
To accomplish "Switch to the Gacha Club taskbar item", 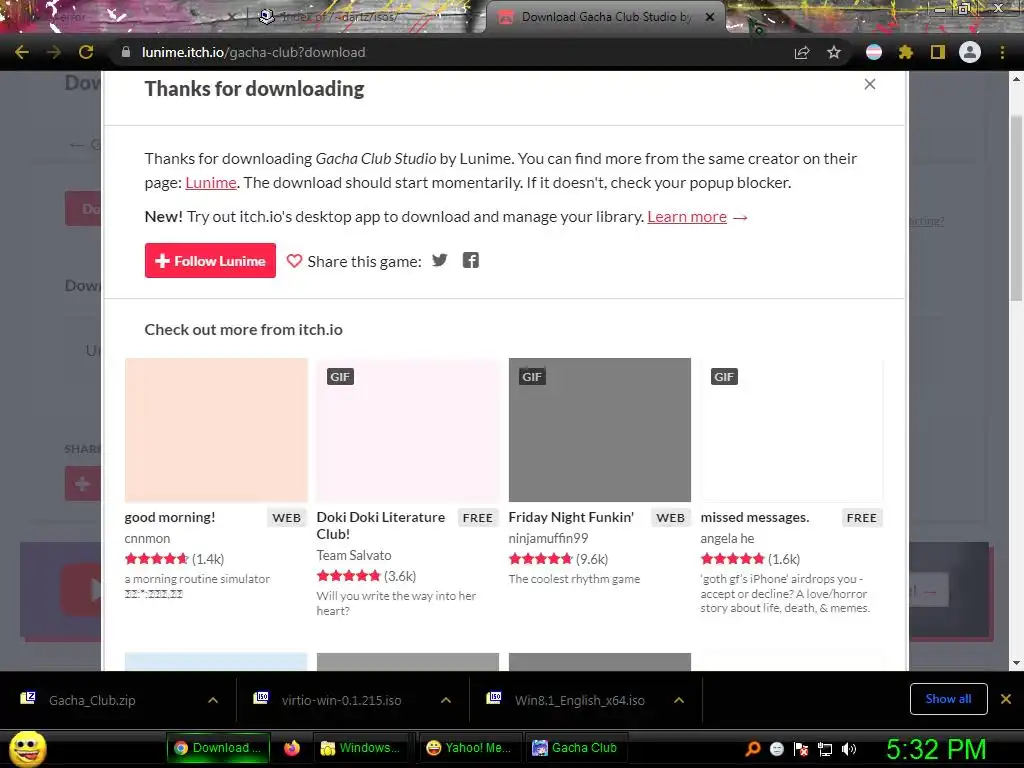I will [575, 748].
